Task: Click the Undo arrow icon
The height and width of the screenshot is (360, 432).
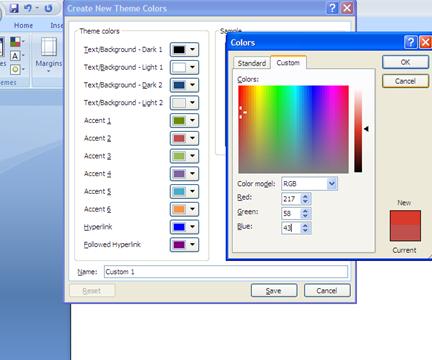Action: (x=28, y=8)
